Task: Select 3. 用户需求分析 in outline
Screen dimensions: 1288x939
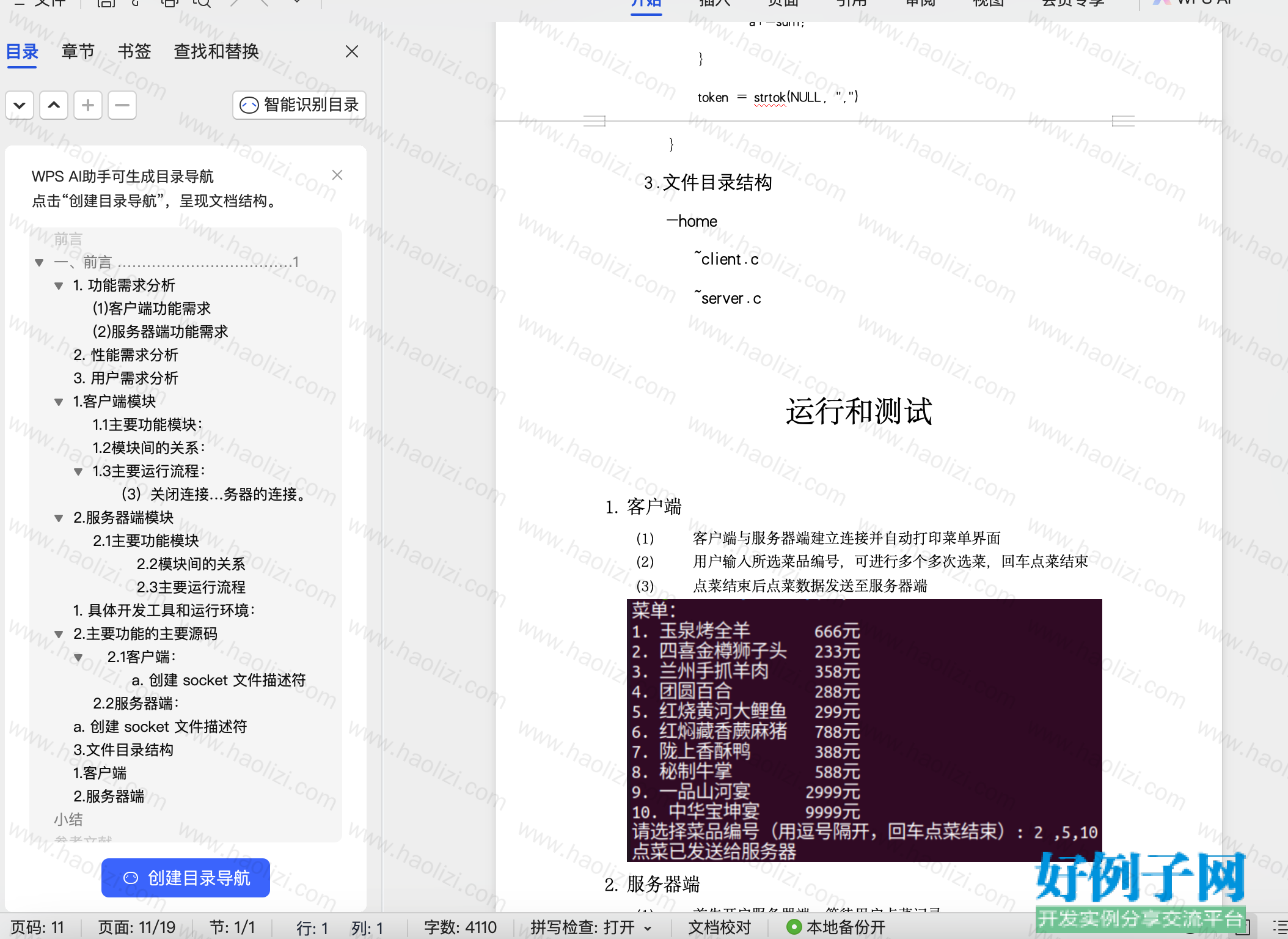Action: [126, 378]
